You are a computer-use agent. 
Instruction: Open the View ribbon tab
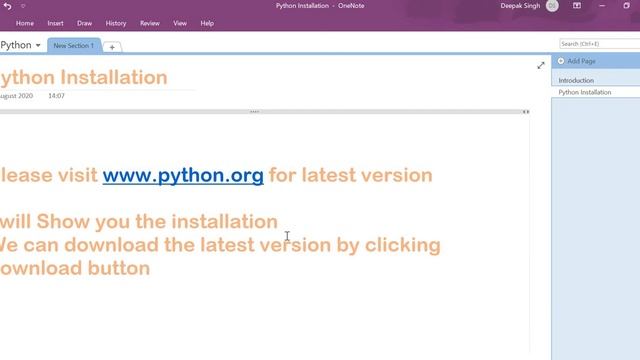tap(180, 23)
